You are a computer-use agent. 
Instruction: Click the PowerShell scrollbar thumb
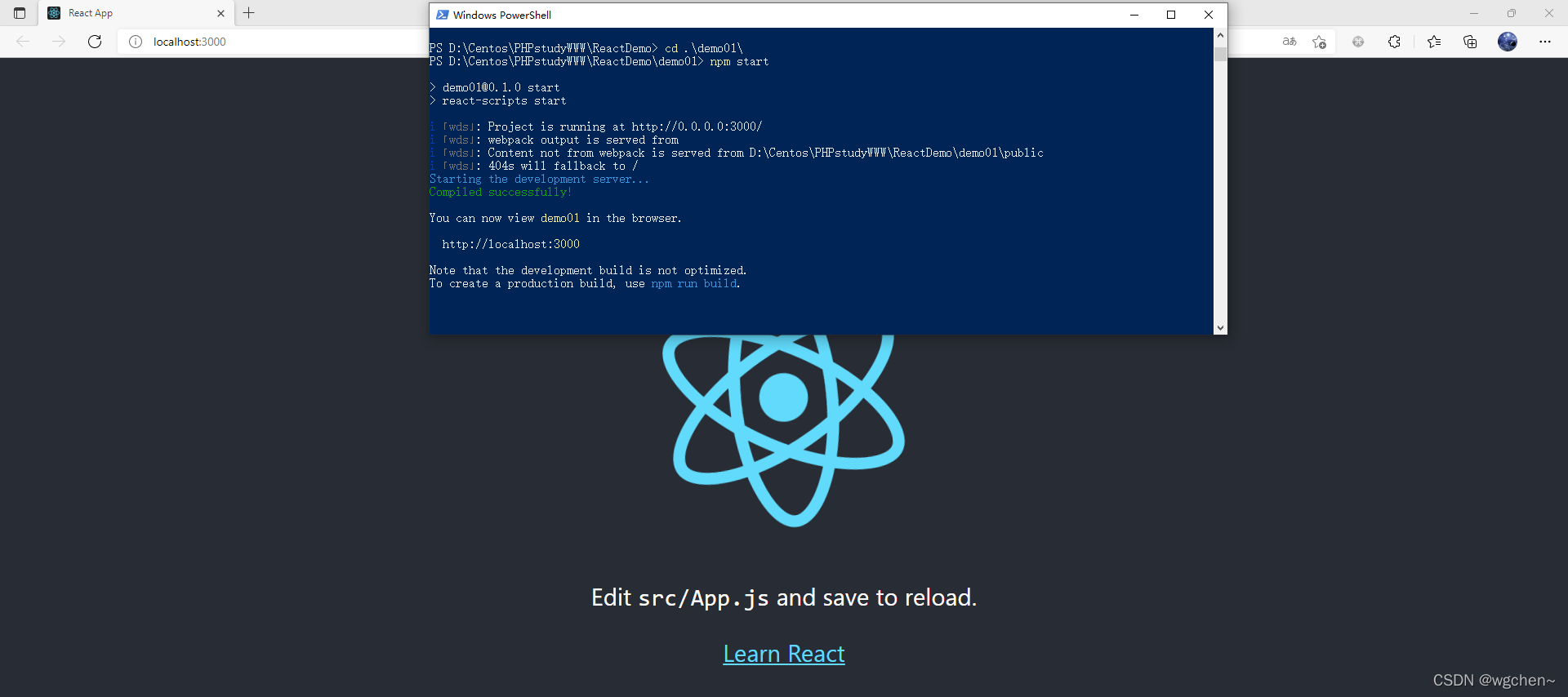coord(1220,54)
